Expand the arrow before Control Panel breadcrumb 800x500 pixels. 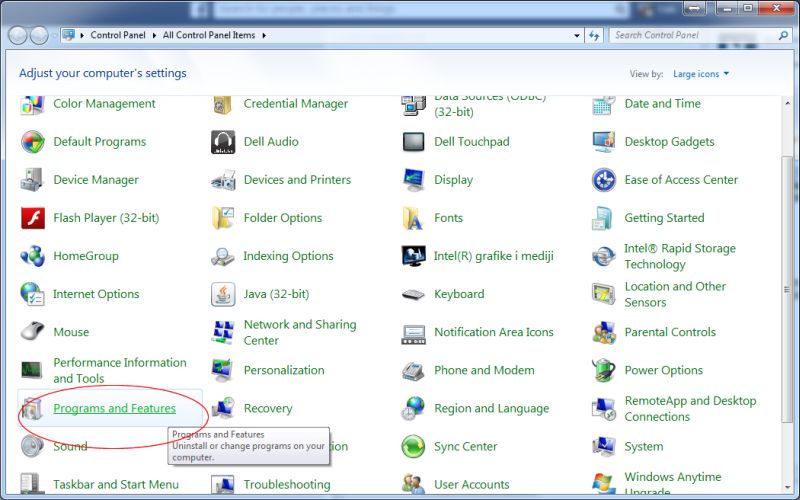pyautogui.click(x=82, y=35)
